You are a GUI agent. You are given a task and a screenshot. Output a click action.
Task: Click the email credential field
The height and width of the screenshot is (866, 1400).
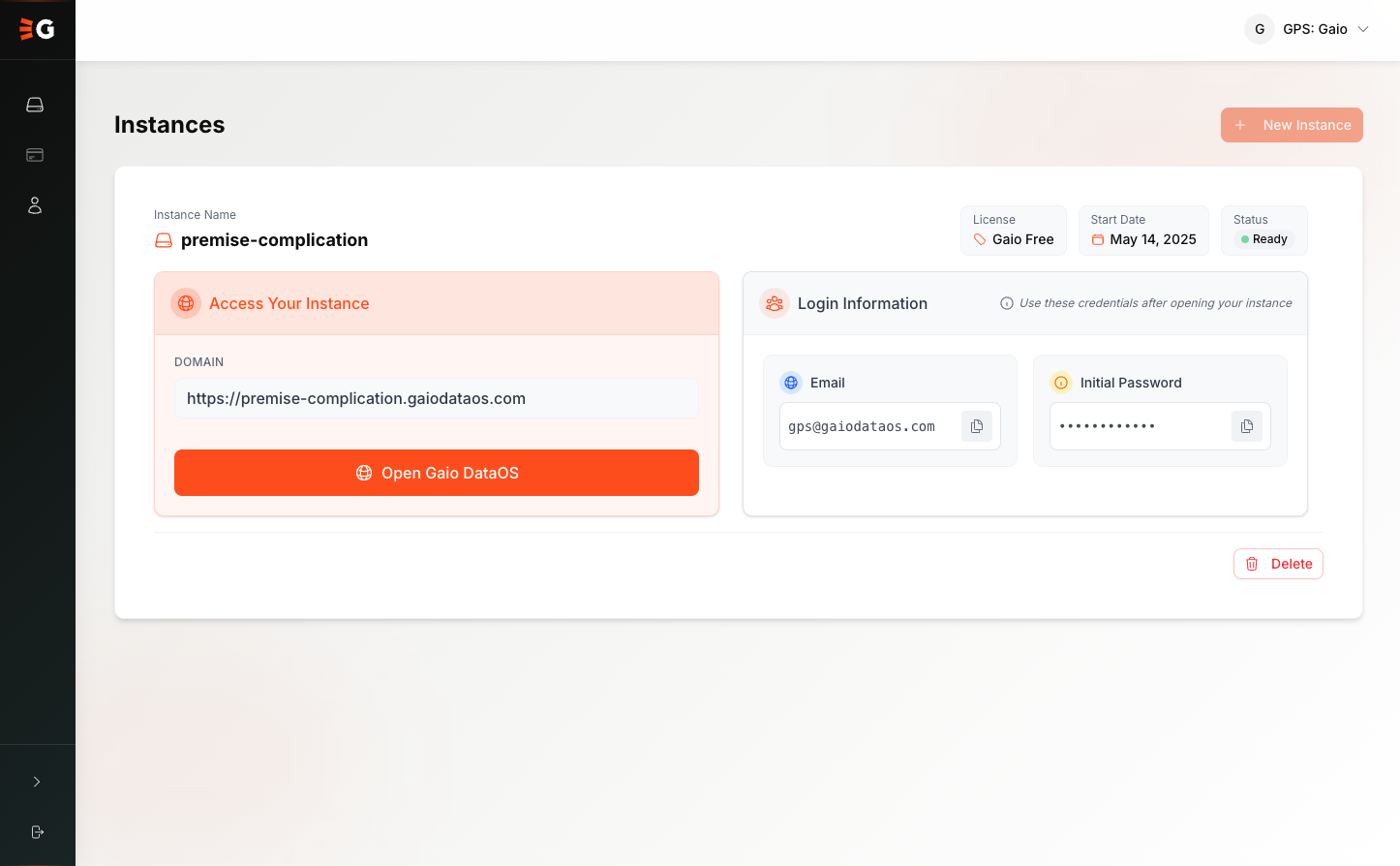[x=867, y=426]
